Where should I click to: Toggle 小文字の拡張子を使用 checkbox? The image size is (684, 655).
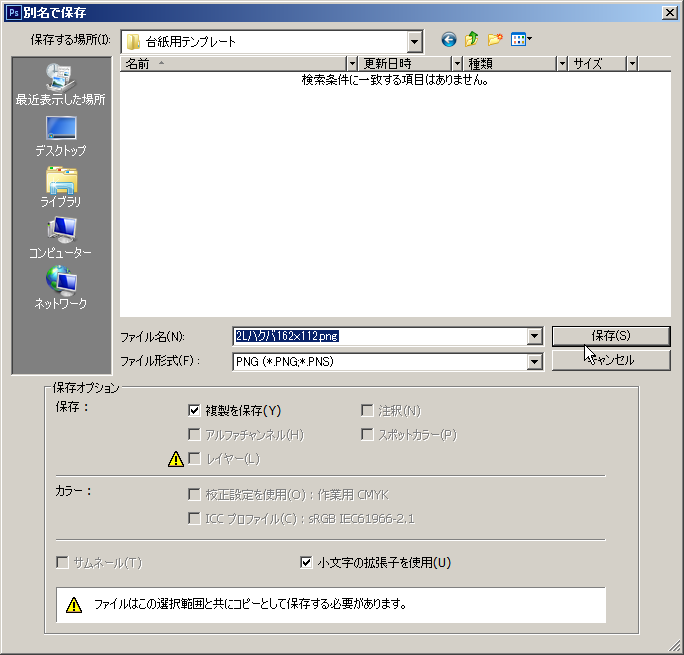coord(307,563)
